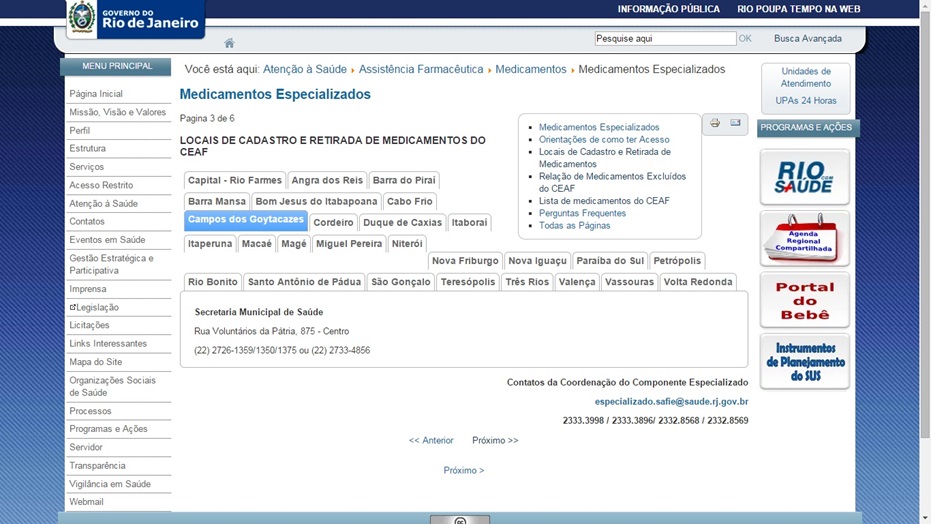
Task: Click the print page icon
Action: click(x=715, y=123)
